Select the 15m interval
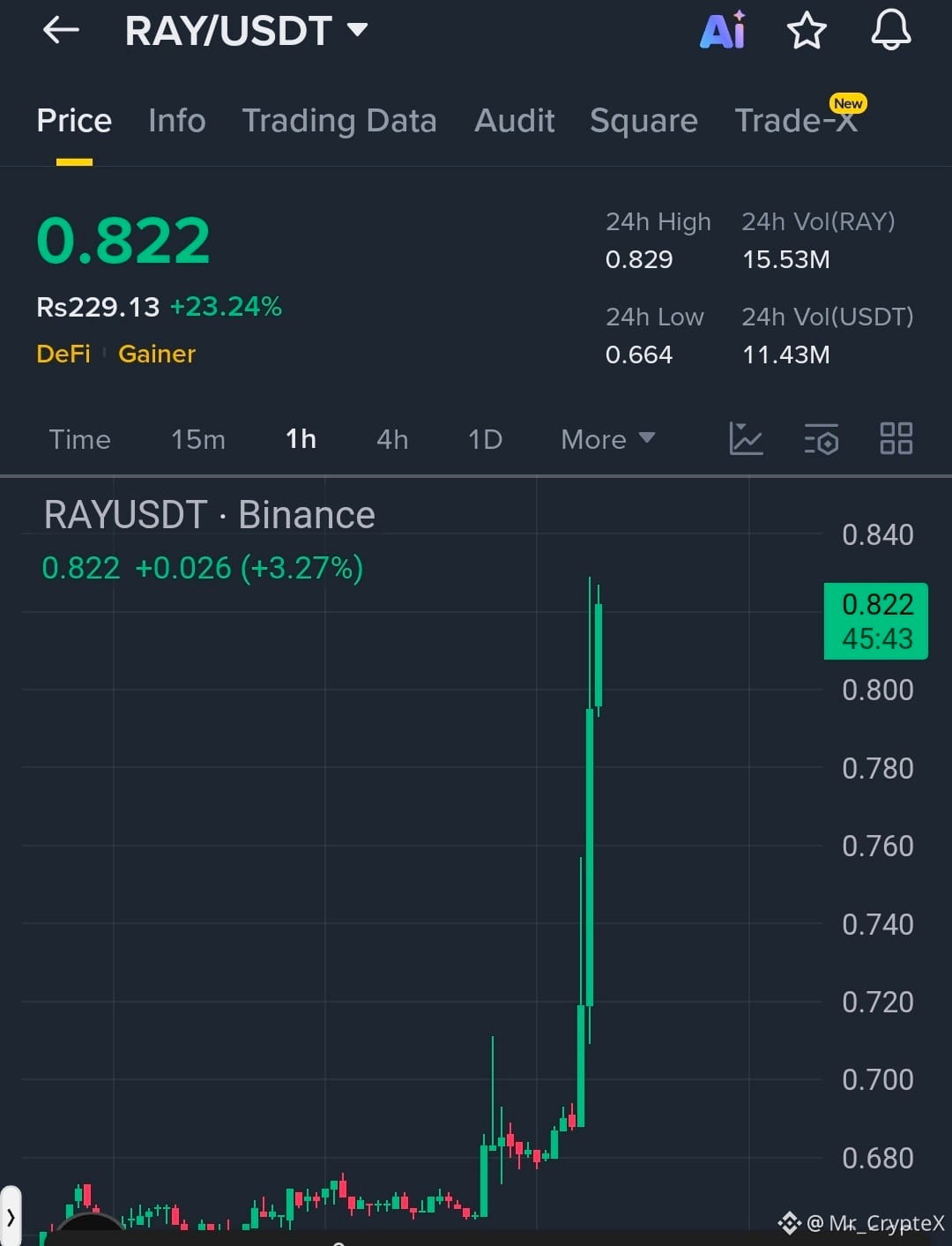 tap(198, 439)
